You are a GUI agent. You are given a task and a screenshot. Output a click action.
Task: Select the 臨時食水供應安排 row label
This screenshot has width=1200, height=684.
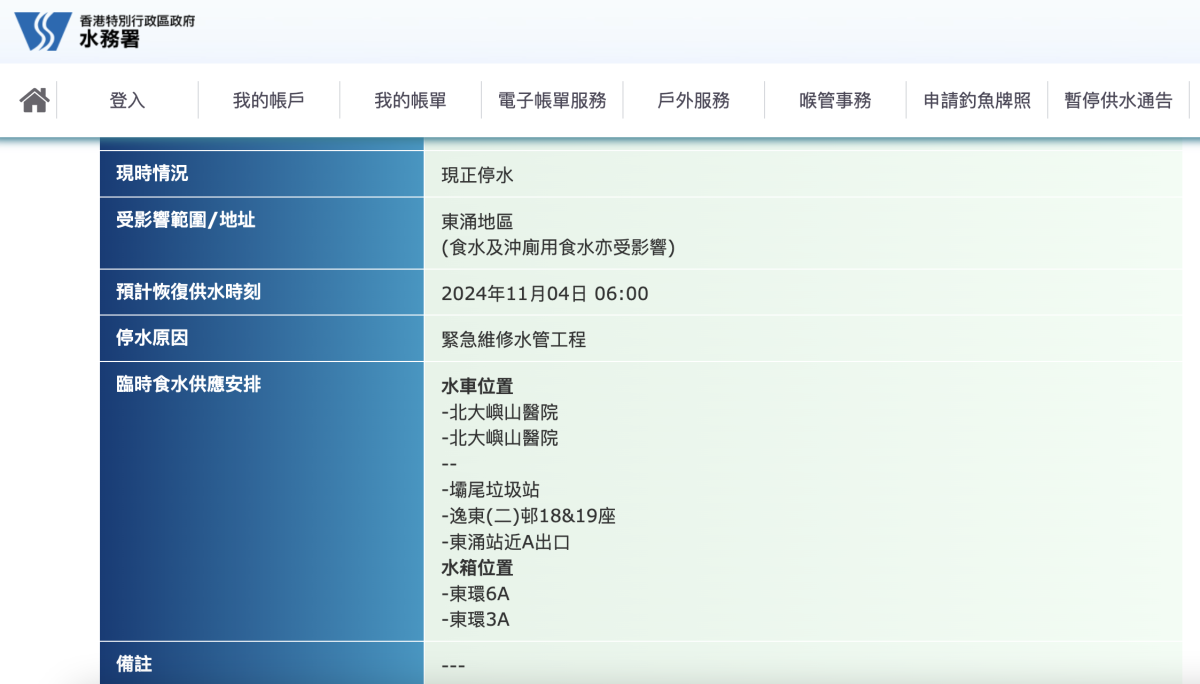click(x=189, y=384)
